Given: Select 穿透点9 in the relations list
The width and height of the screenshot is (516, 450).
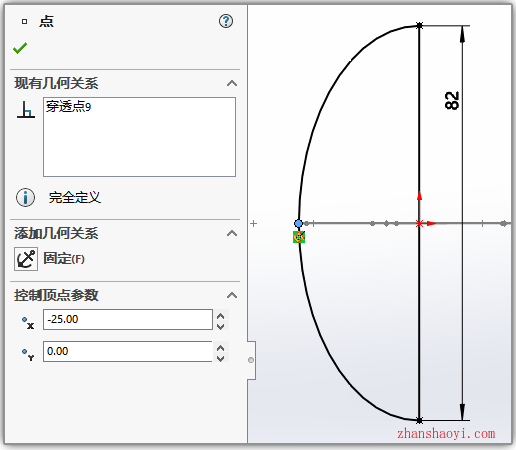Looking at the screenshot, I should pyautogui.click(x=69, y=107).
